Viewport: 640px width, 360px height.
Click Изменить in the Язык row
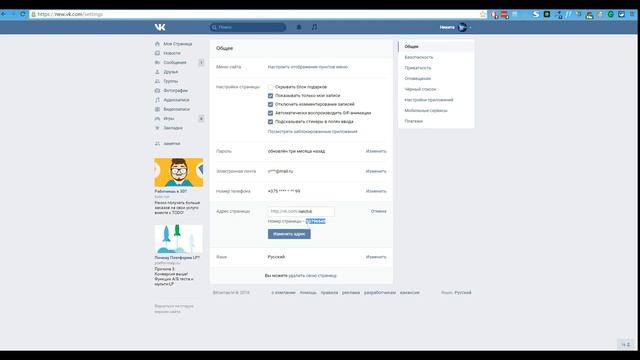pyautogui.click(x=376, y=257)
